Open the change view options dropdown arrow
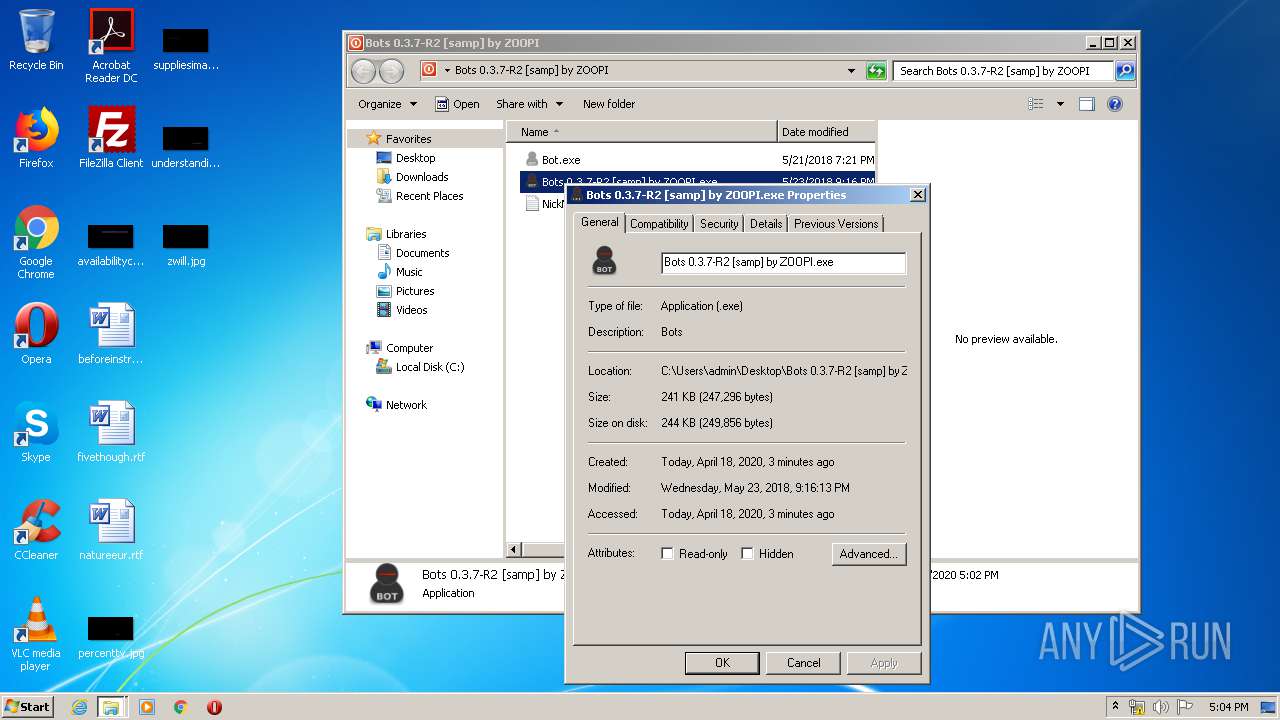The image size is (1280, 720). [x=1060, y=104]
